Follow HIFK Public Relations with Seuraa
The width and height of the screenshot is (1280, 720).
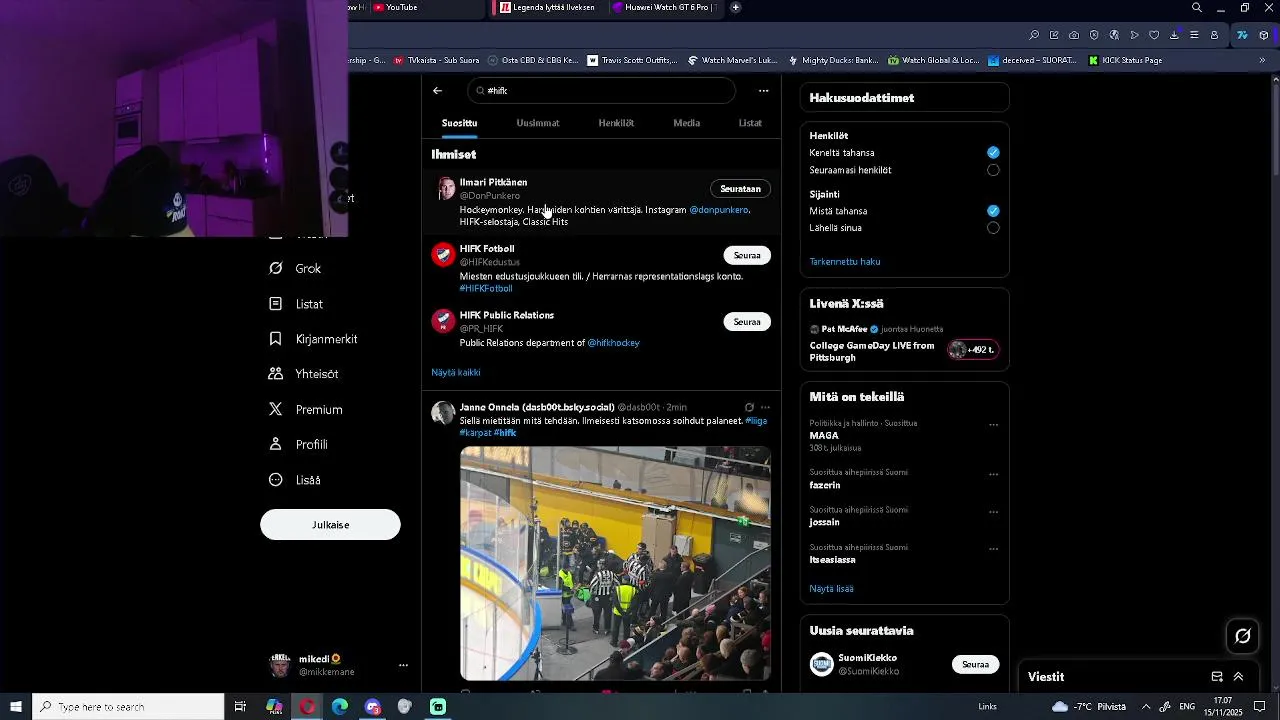click(747, 322)
